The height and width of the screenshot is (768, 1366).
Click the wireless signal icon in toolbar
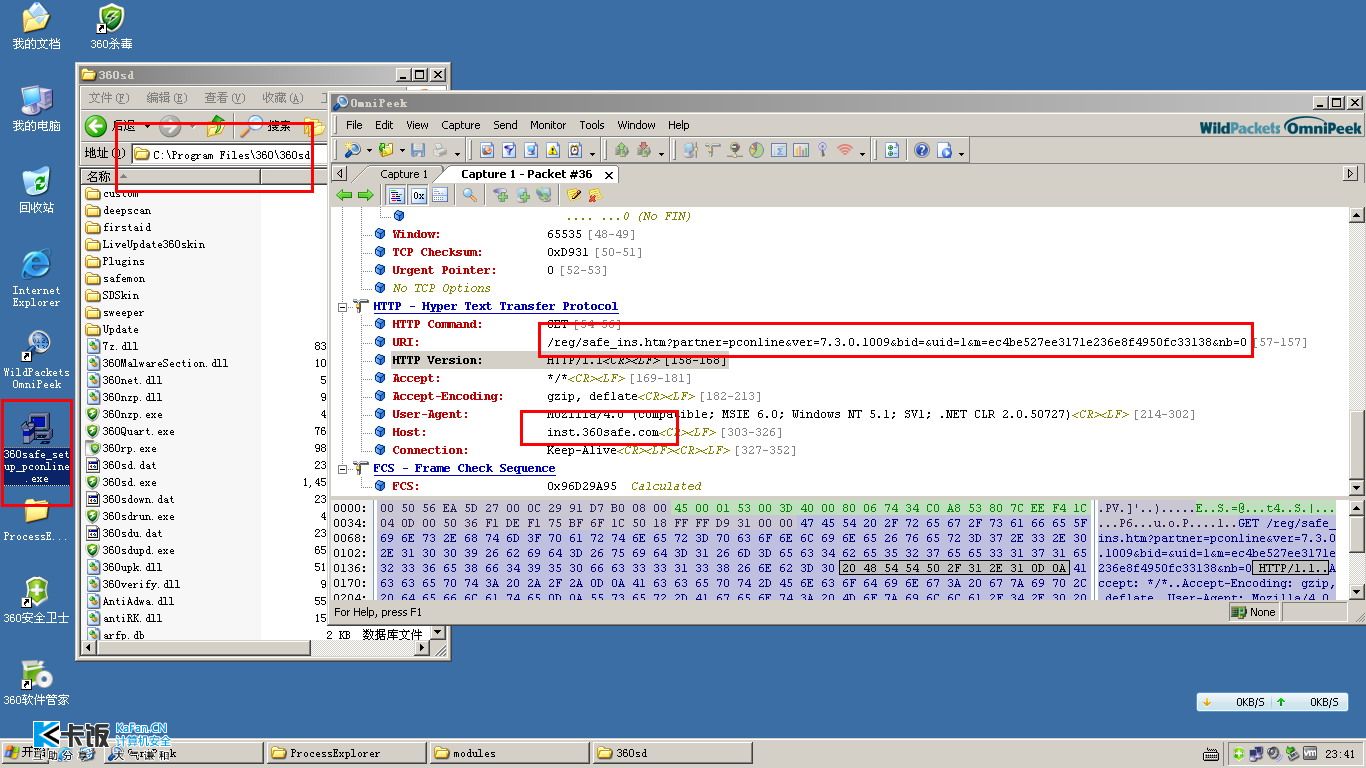pos(844,150)
